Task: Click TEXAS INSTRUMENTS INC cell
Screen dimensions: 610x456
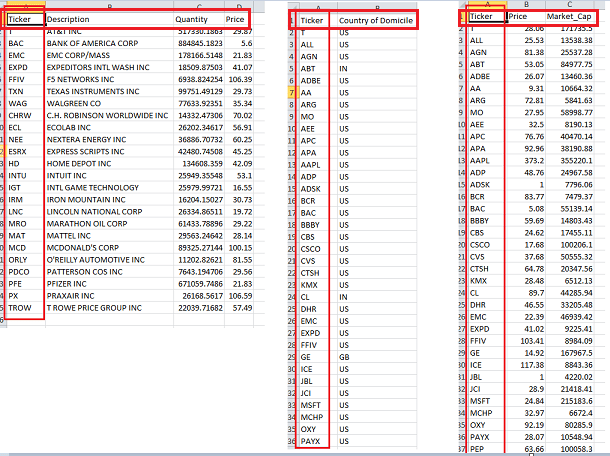Action: pyautogui.click(x=109, y=91)
